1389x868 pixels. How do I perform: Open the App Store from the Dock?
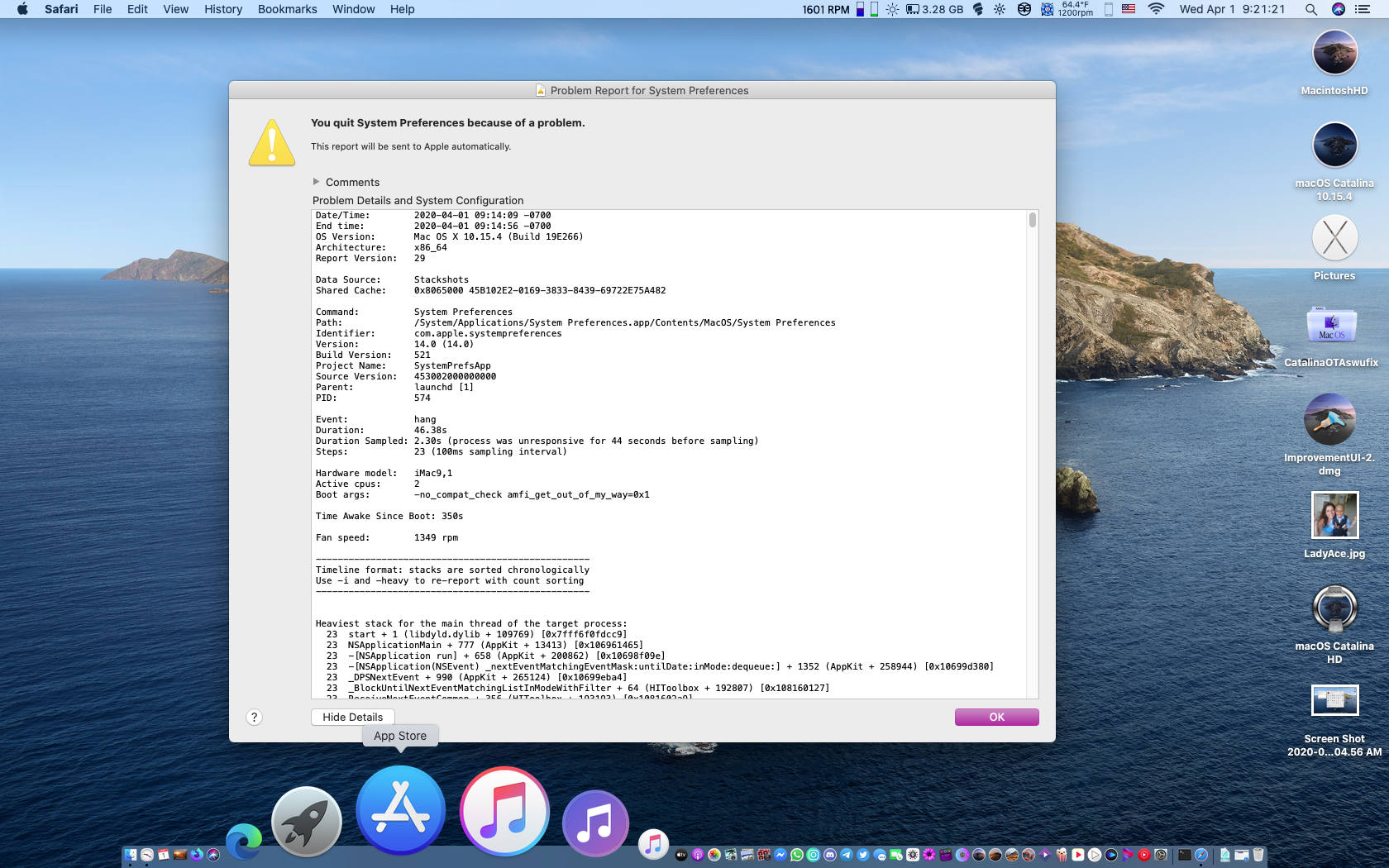(x=401, y=810)
